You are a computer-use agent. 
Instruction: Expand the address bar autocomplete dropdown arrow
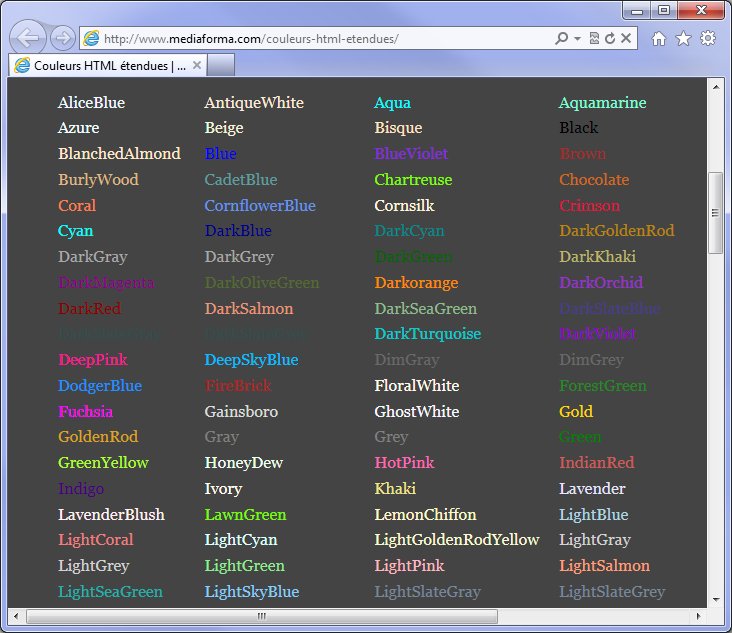[x=577, y=39]
